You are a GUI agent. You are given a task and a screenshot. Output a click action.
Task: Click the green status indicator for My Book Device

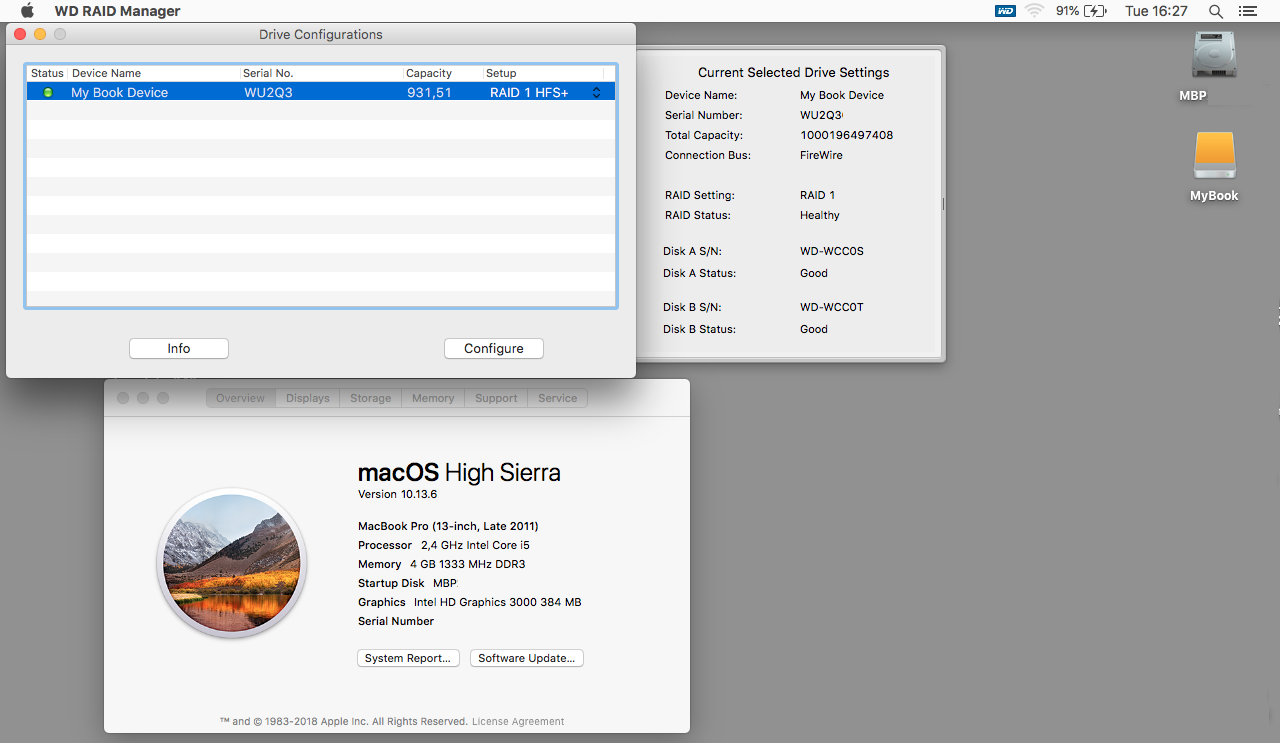coord(47,92)
